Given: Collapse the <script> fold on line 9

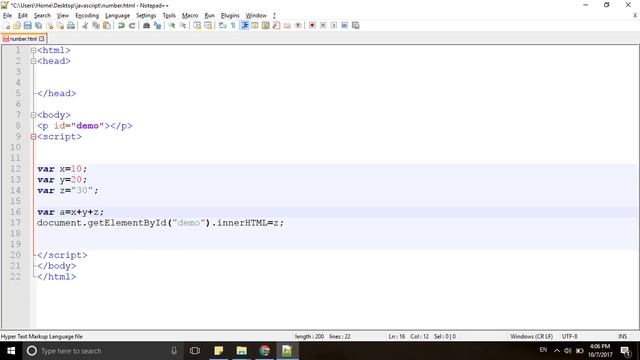Looking at the screenshot, I should pyautogui.click(x=33, y=136).
